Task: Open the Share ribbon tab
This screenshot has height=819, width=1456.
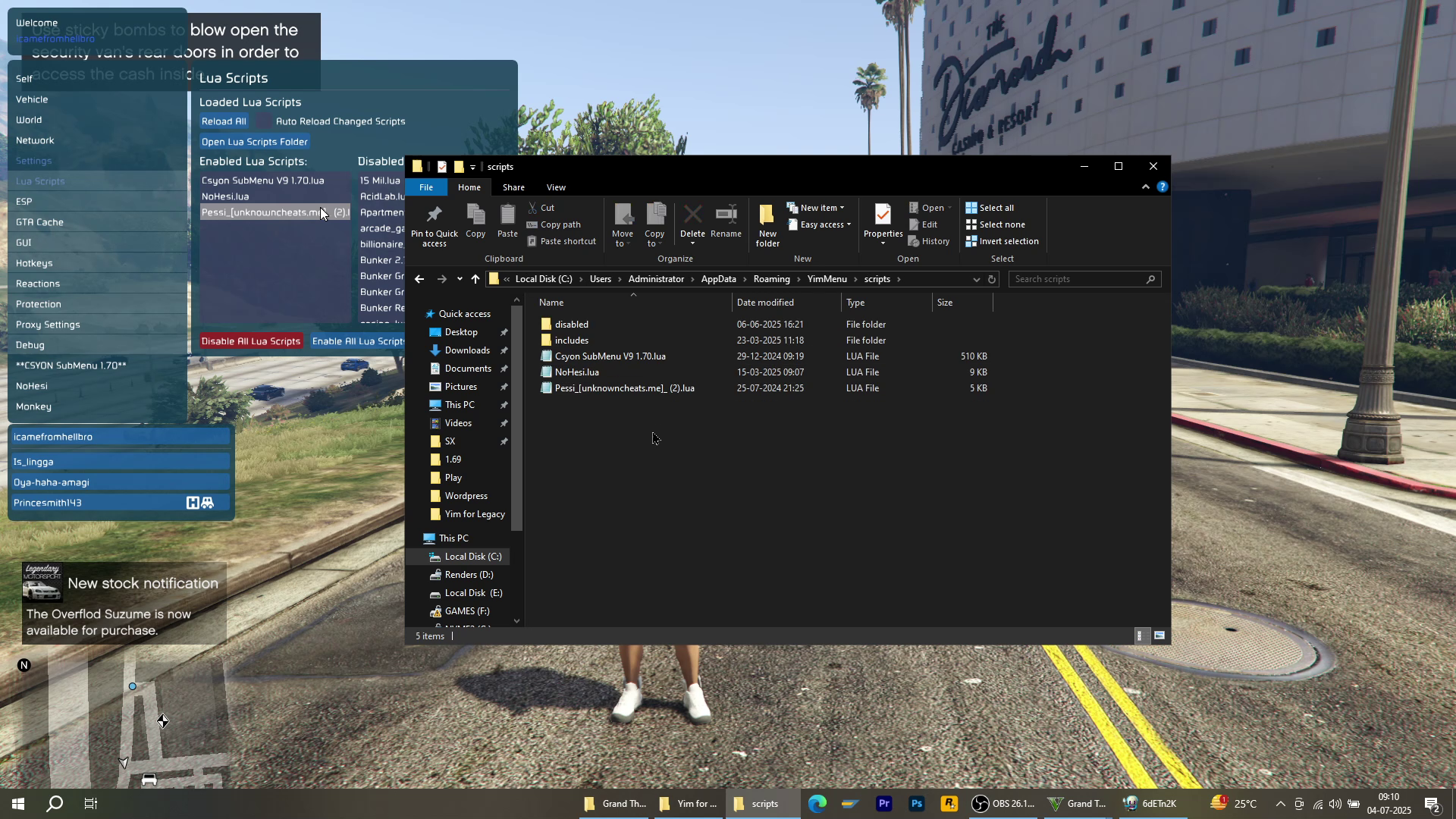Action: 513,187
